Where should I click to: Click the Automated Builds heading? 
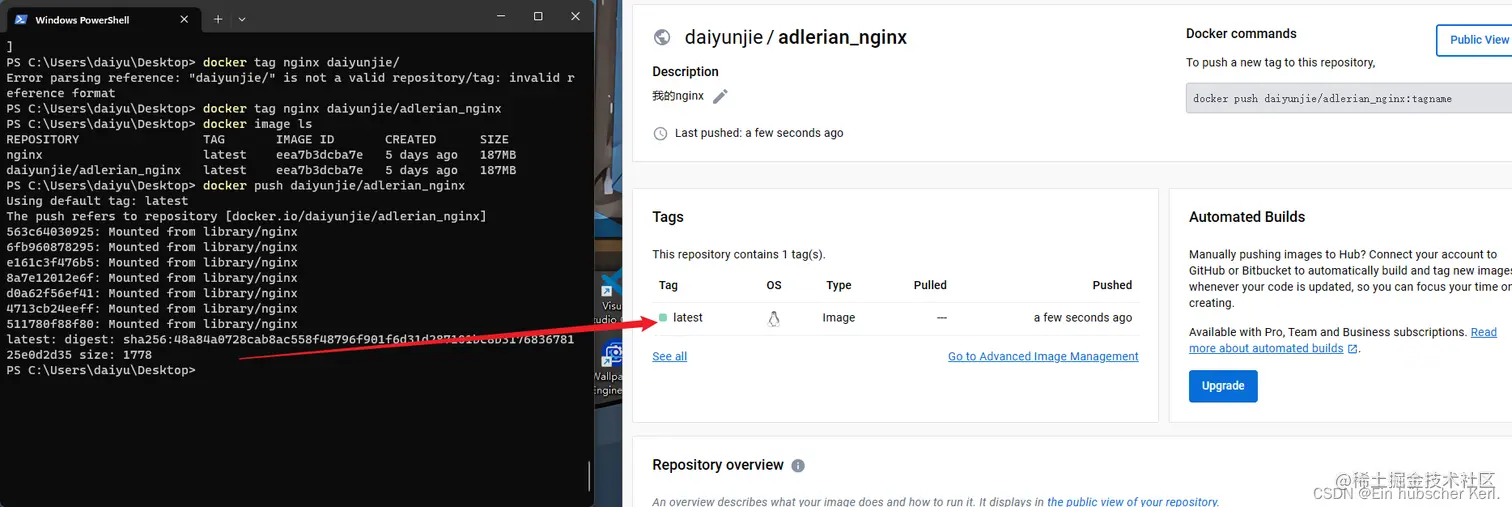tap(1247, 217)
